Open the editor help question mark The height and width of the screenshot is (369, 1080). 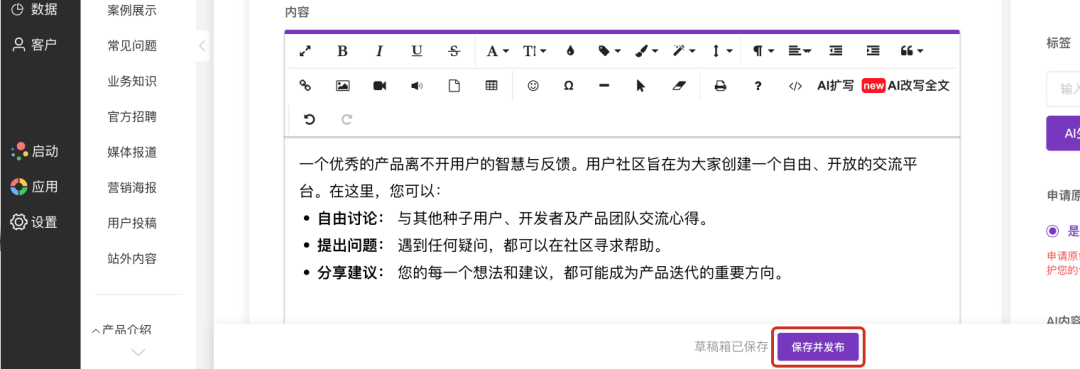coord(758,86)
